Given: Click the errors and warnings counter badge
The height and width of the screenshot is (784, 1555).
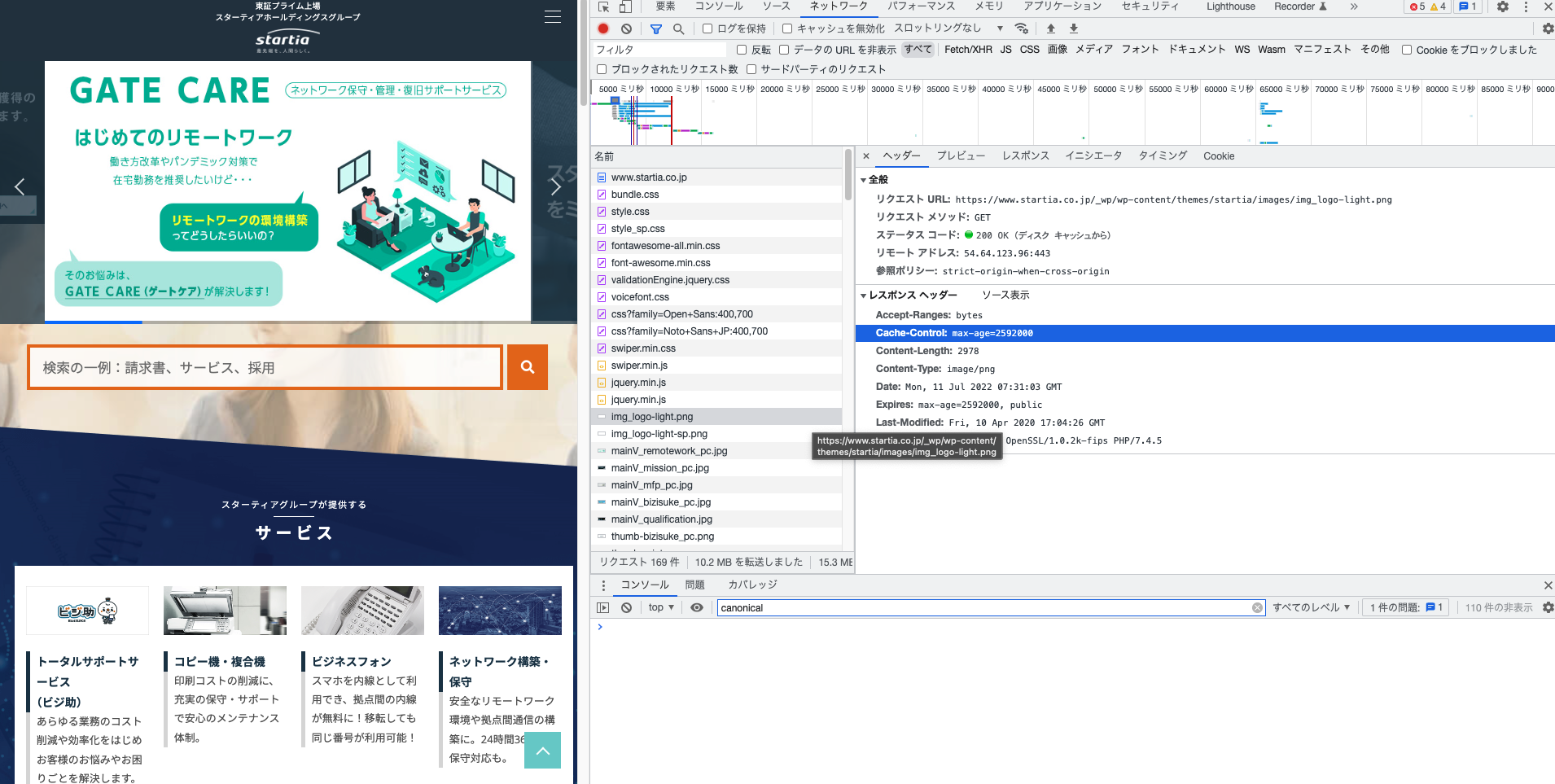Looking at the screenshot, I should [1428, 7].
